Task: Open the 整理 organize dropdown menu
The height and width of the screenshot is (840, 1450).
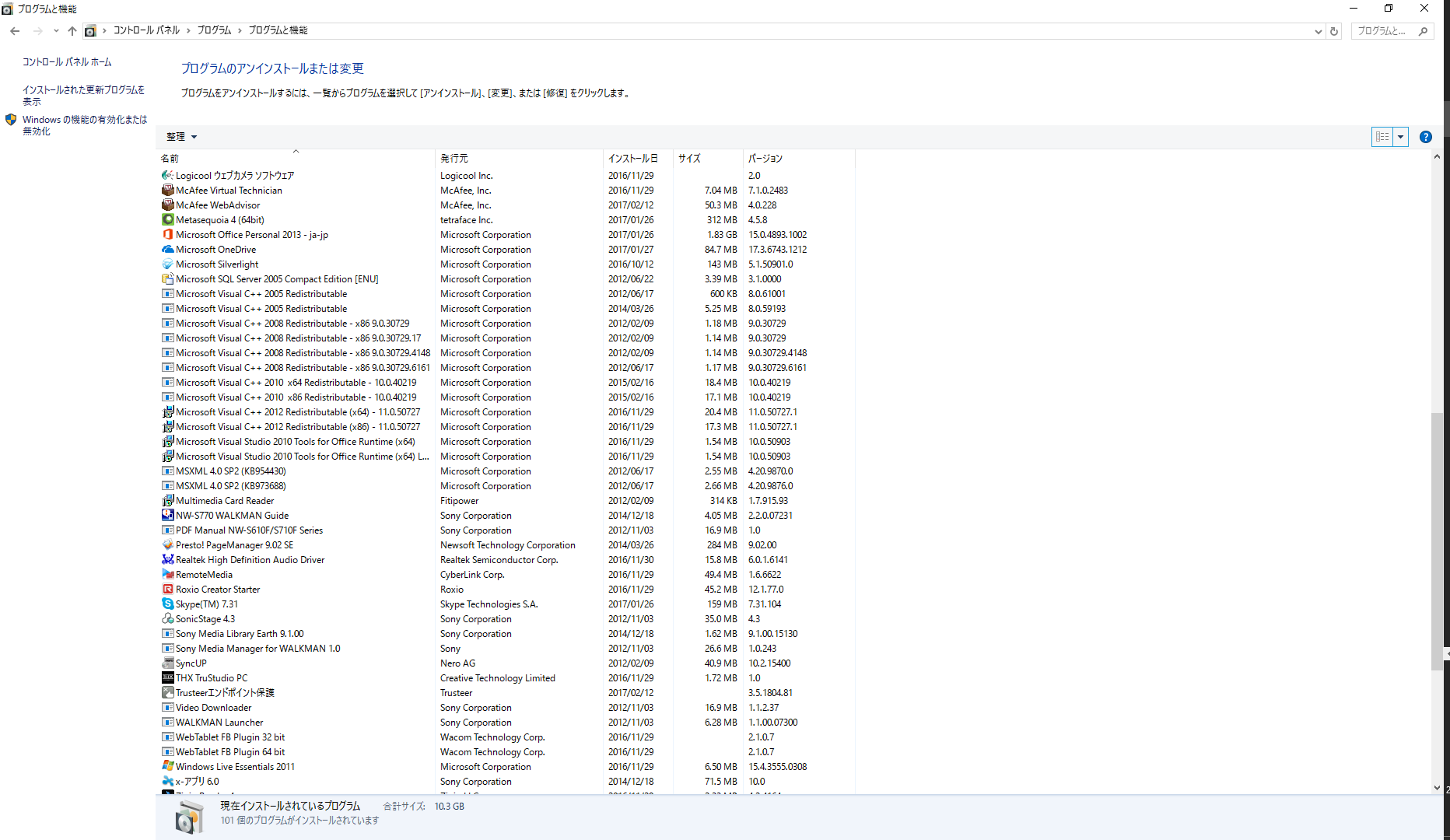Action: point(181,137)
